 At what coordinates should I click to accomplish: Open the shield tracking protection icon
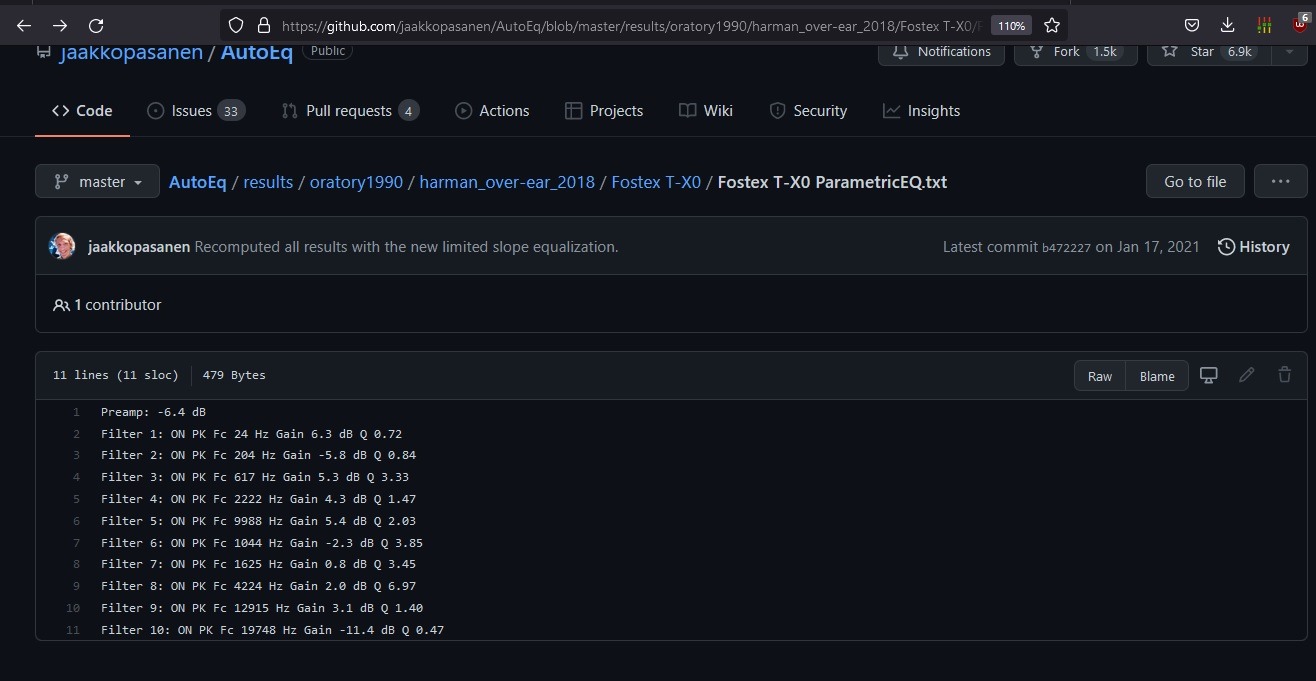coord(236,25)
